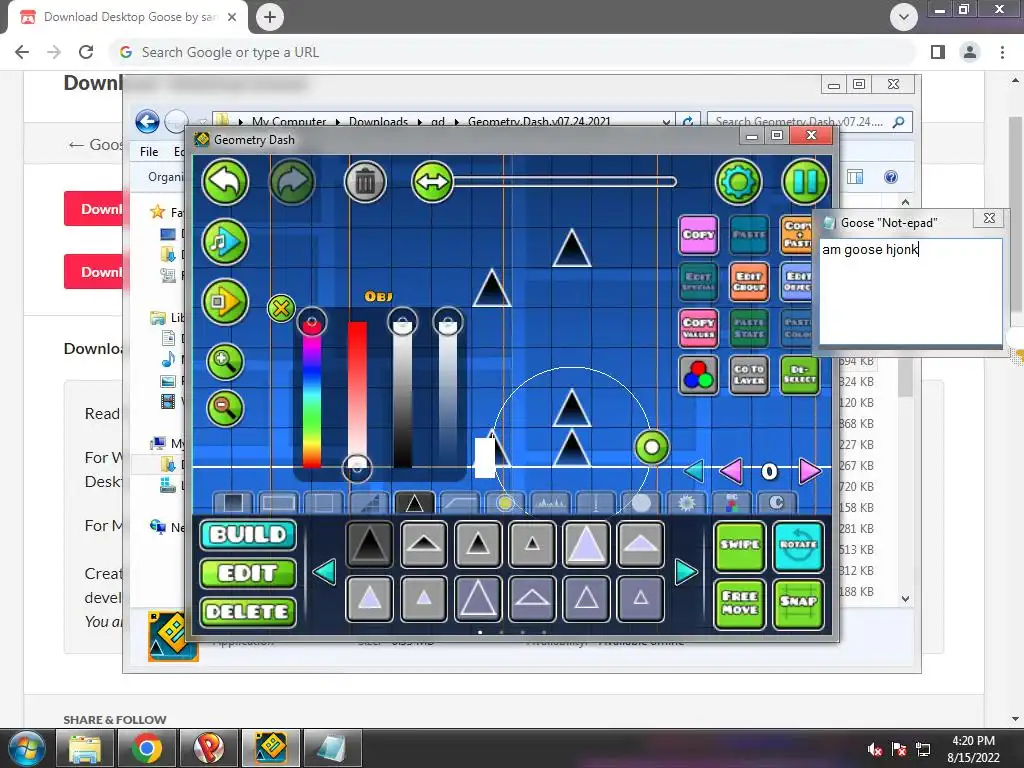
Task: Open Chrome from the taskbar
Action: click(x=147, y=748)
